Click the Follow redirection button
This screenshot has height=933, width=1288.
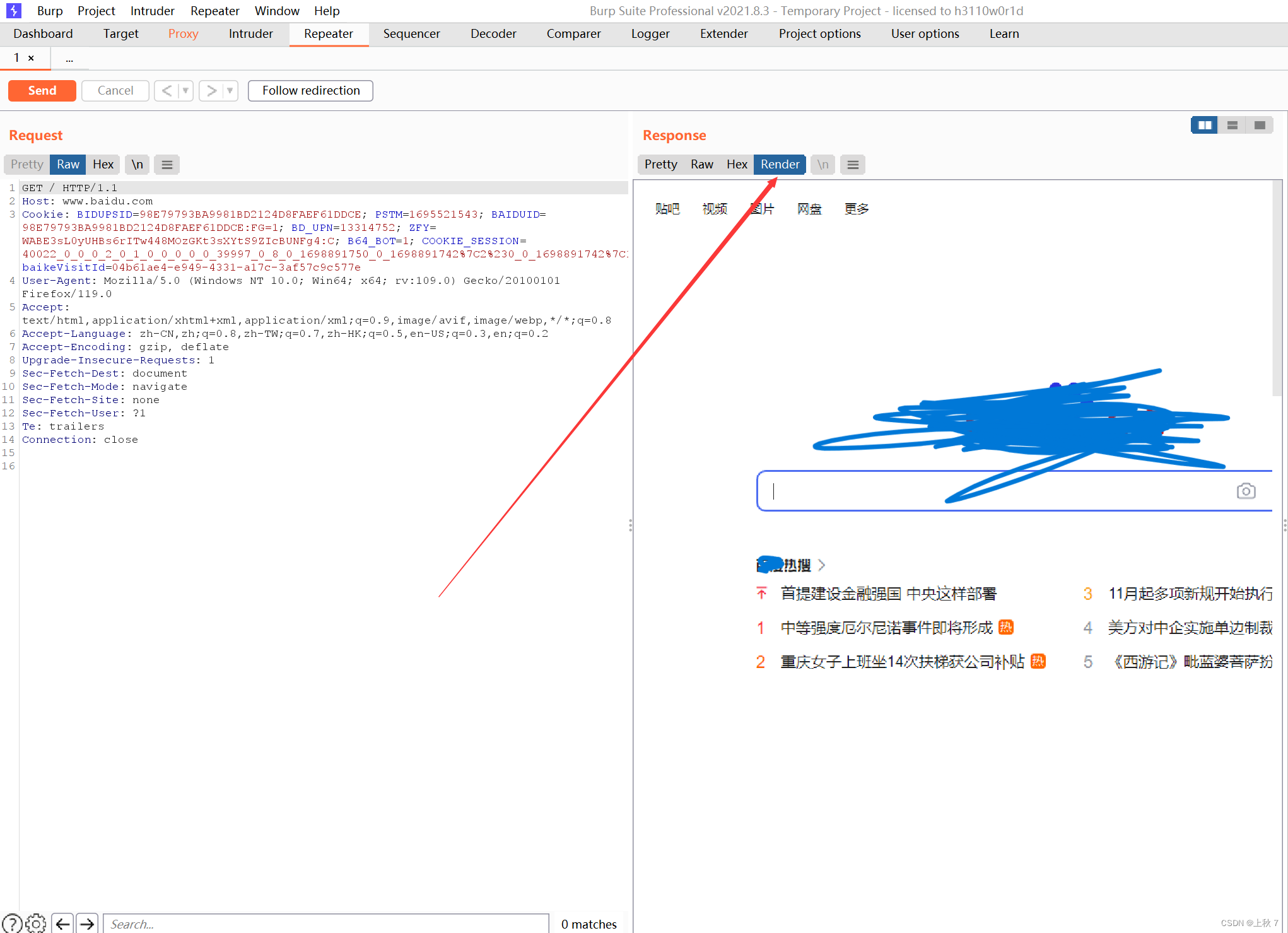click(310, 91)
